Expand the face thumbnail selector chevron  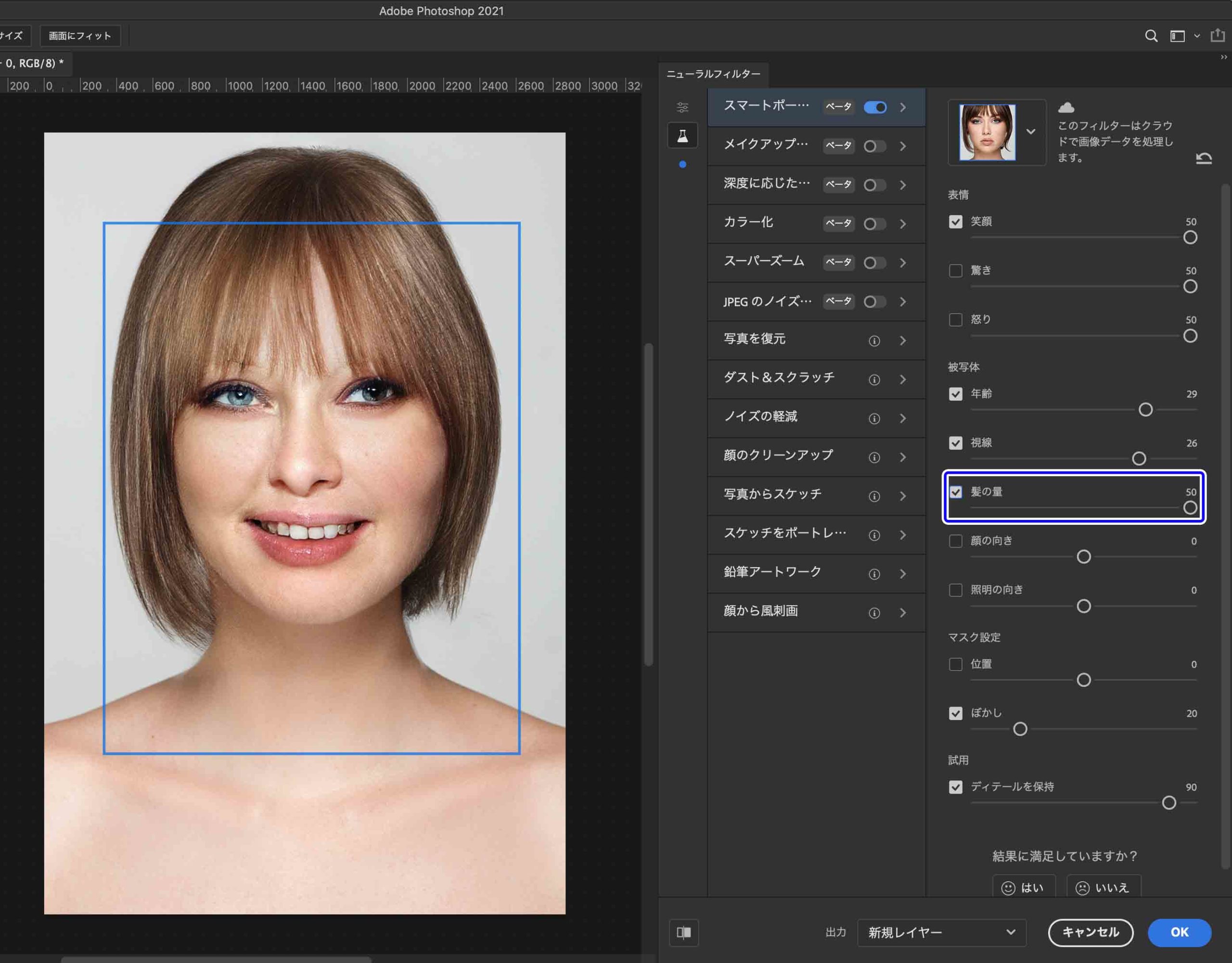1031,131
